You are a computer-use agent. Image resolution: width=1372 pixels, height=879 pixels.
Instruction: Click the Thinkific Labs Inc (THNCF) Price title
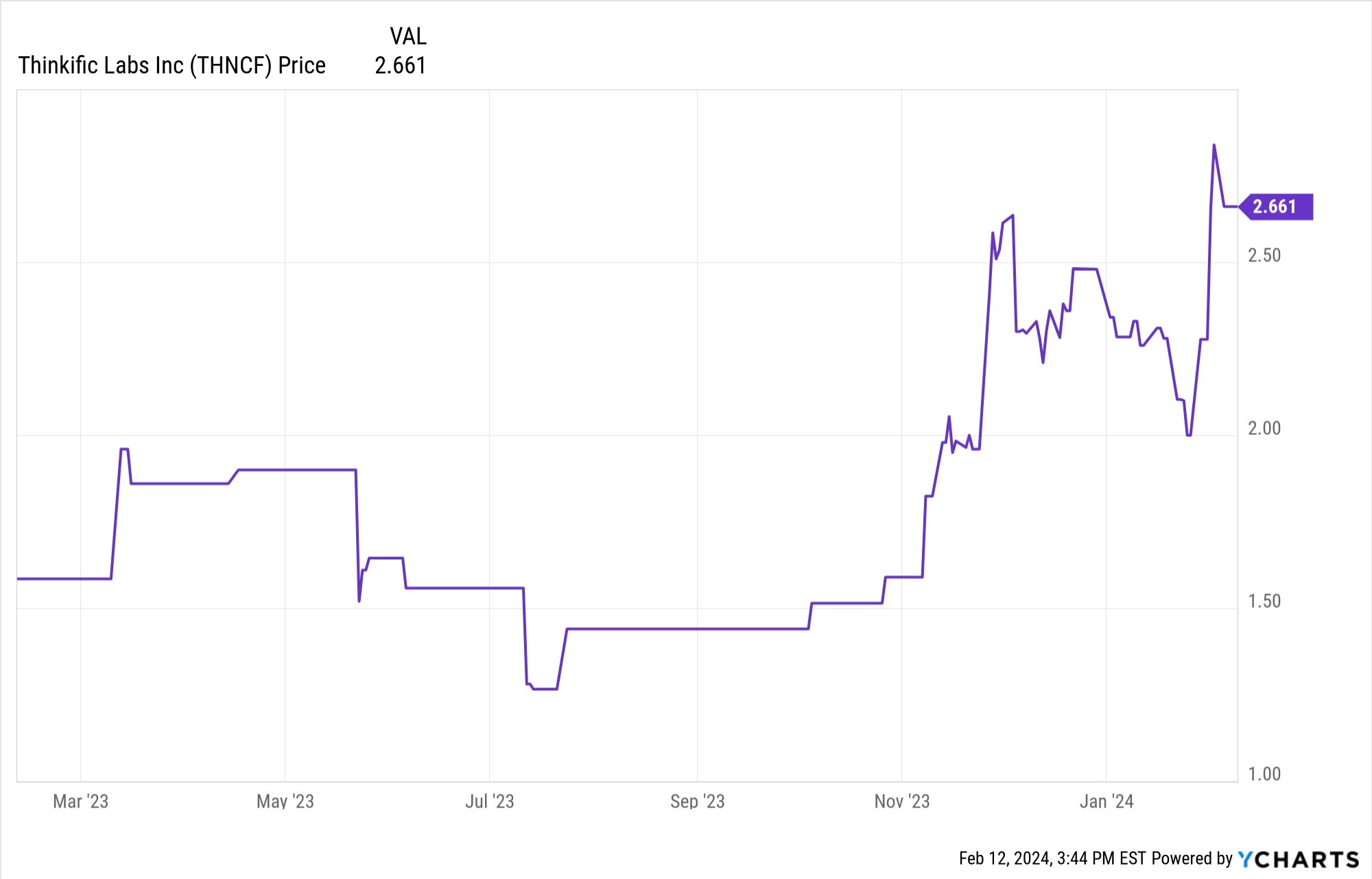coord(171,65)
